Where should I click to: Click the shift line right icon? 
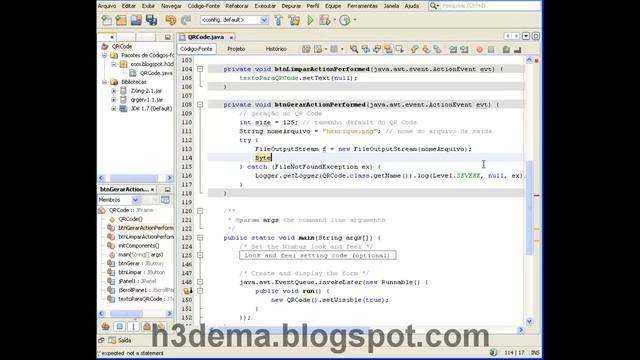[x=464, y=49]
